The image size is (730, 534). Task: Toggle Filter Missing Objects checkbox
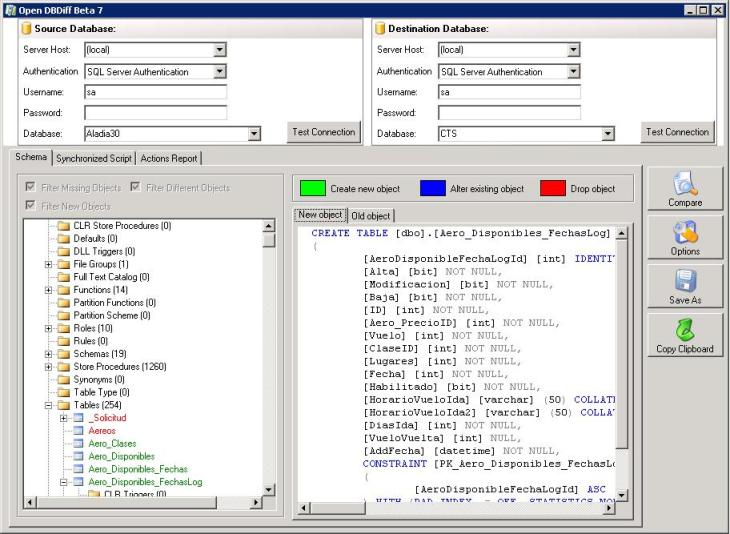(31, 187)
